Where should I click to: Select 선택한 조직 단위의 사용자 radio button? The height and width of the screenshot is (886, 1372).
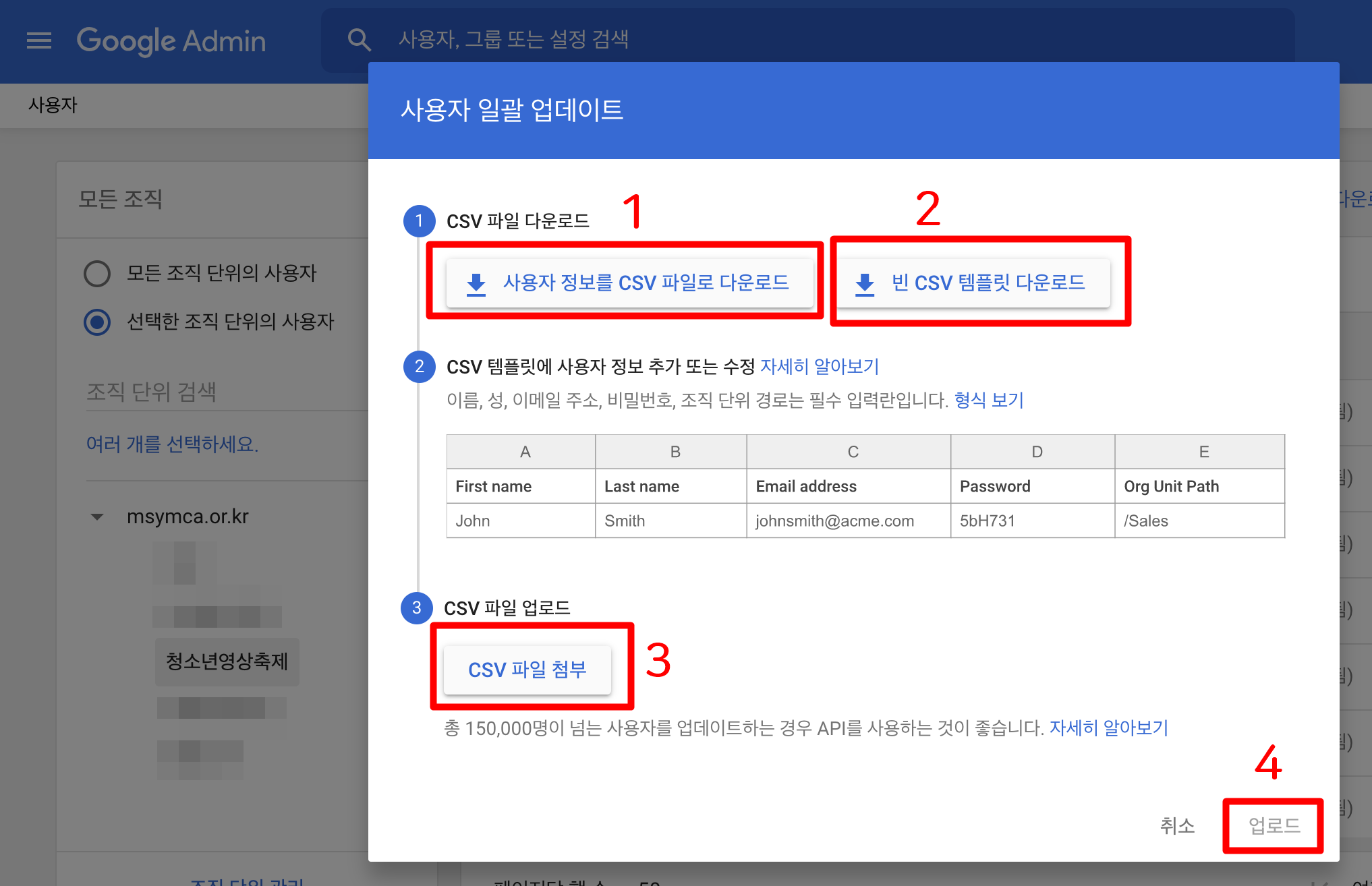pos(97,322)
